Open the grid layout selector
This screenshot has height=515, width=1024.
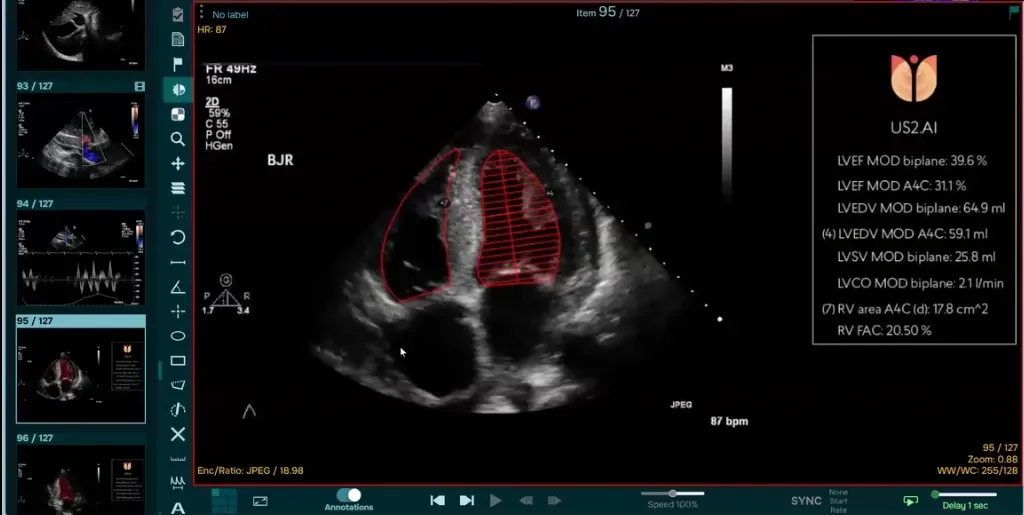[224, 501]
